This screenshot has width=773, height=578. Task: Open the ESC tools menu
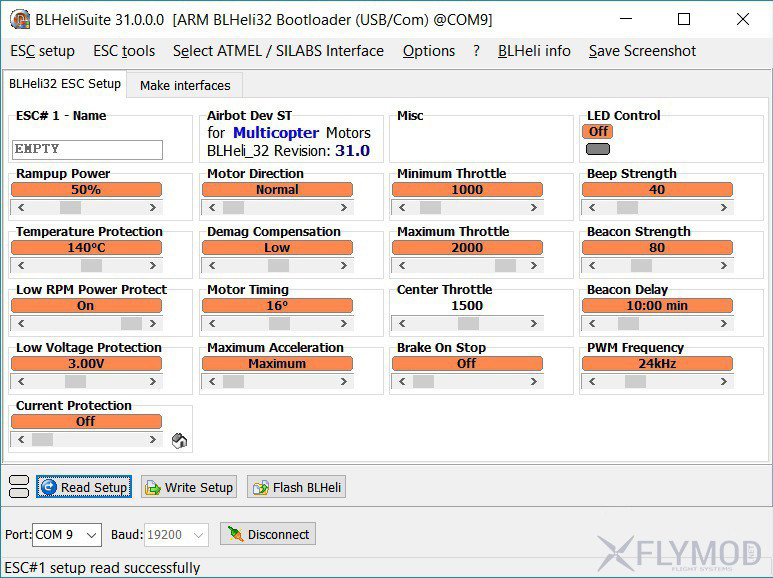124,51
